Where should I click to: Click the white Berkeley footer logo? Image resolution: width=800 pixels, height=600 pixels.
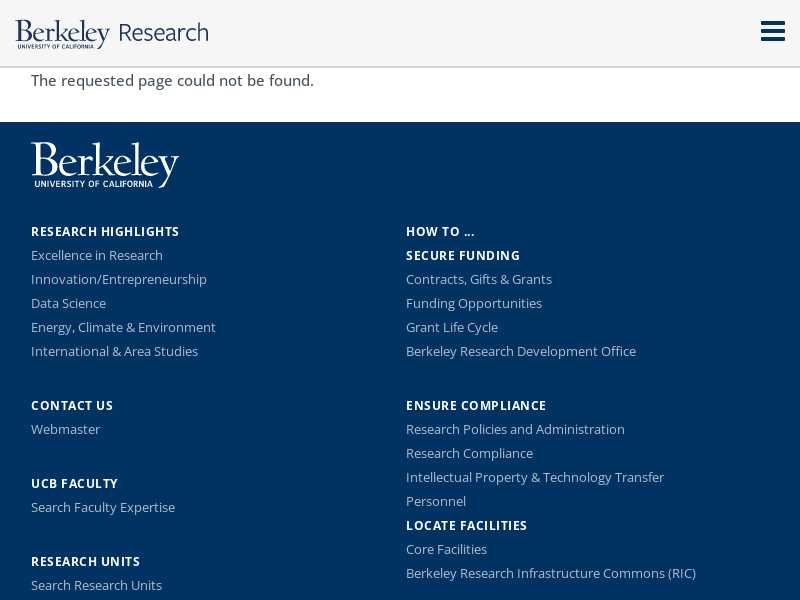pos(105,165)
